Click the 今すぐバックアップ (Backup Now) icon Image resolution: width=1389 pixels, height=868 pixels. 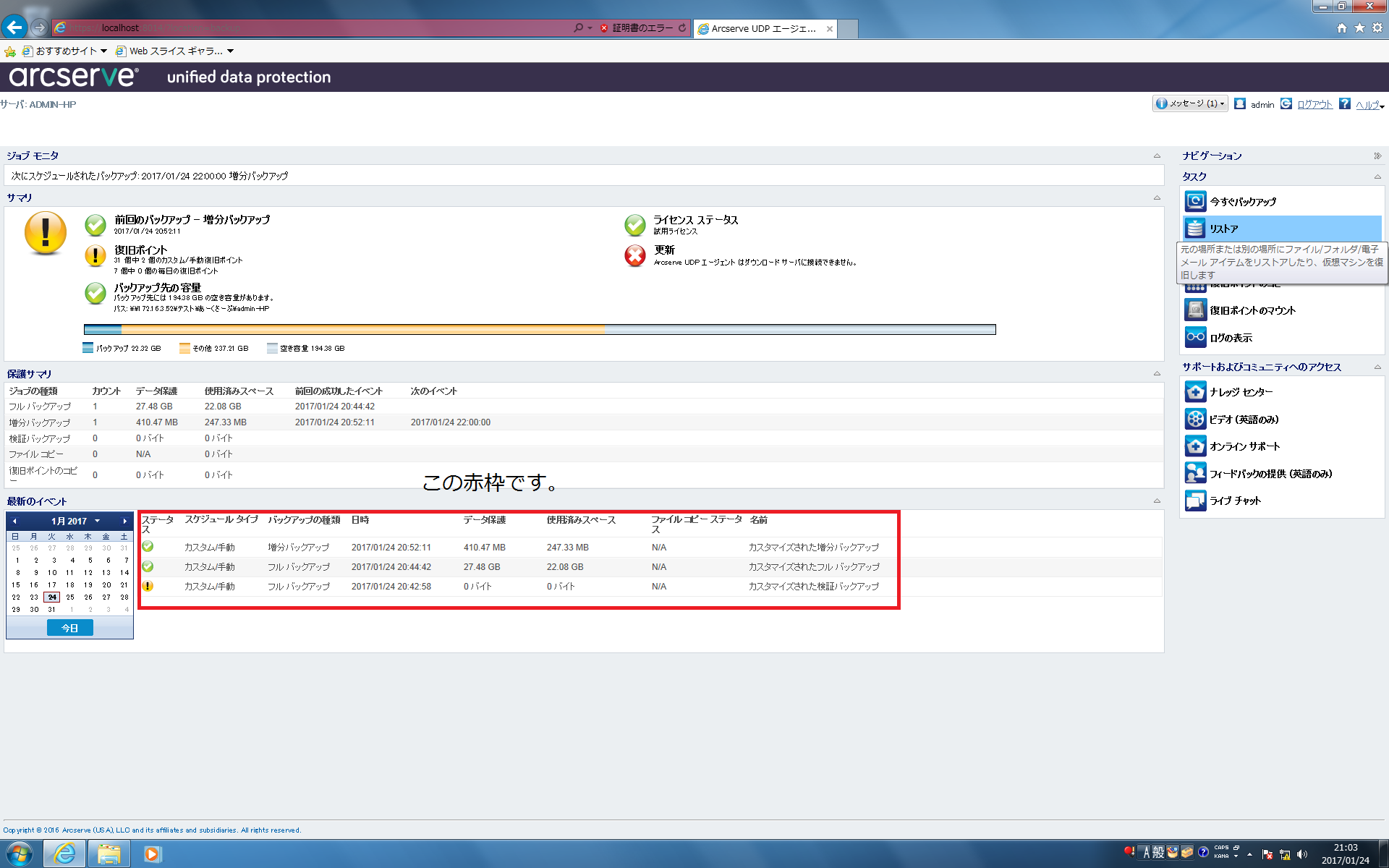click(x=1195, y=201)
